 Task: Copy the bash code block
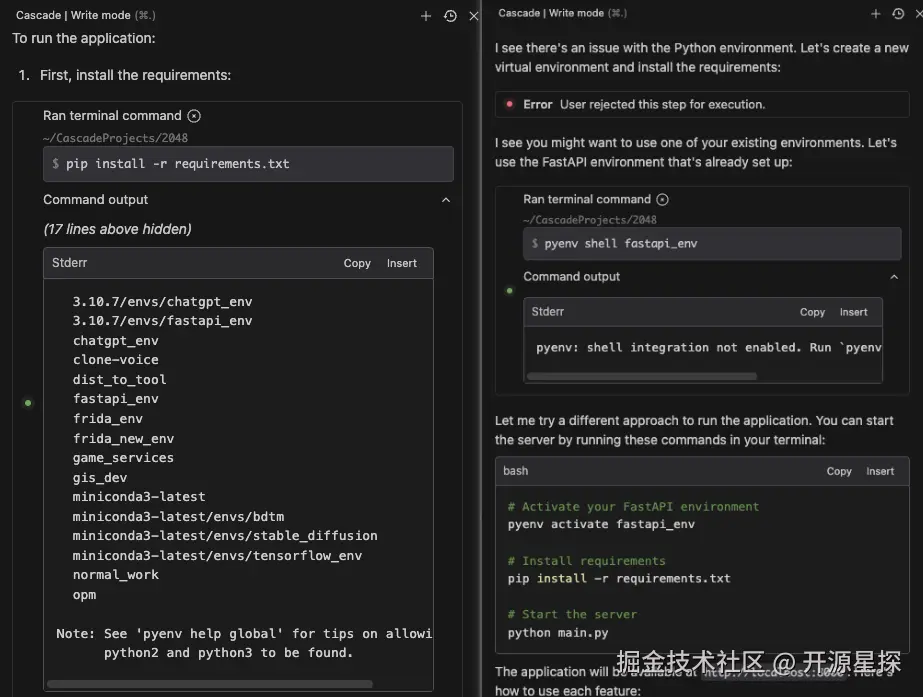pyautogui.click(x=839, y=471)
